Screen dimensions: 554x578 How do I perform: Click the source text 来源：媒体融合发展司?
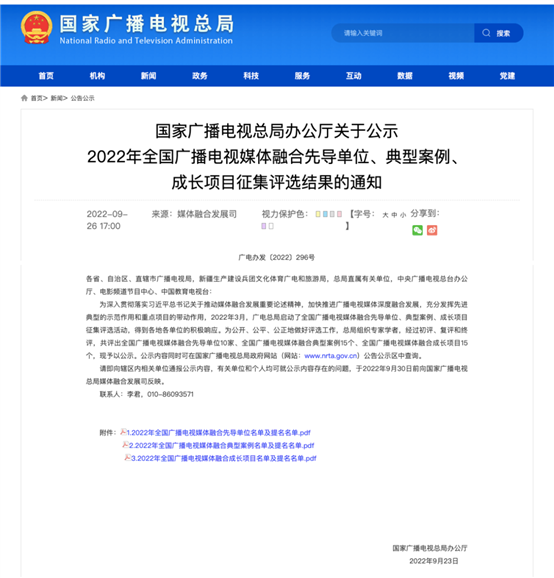point(194,214)
